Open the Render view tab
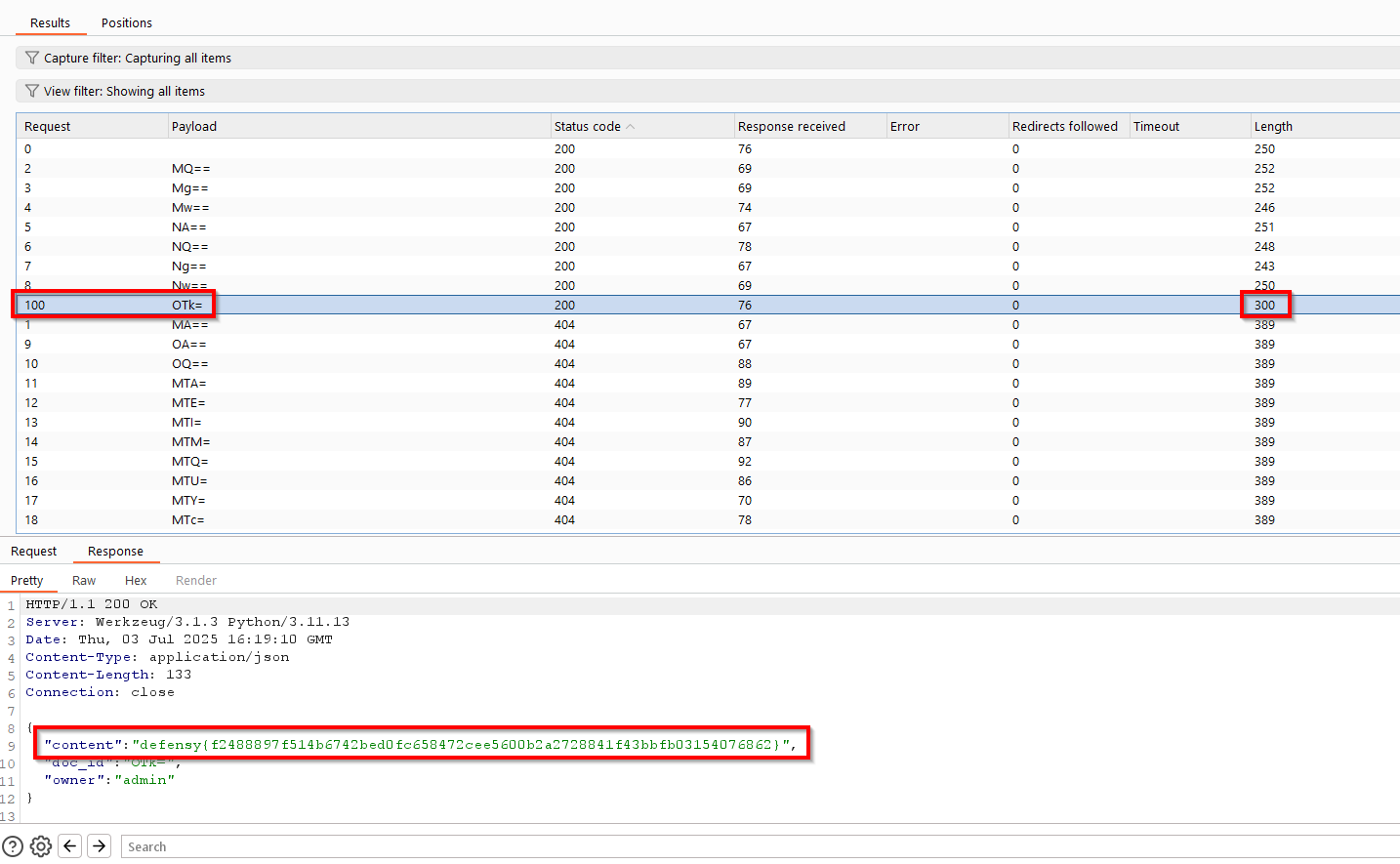This screenshot has width=1400, height=864. point(196,581)
